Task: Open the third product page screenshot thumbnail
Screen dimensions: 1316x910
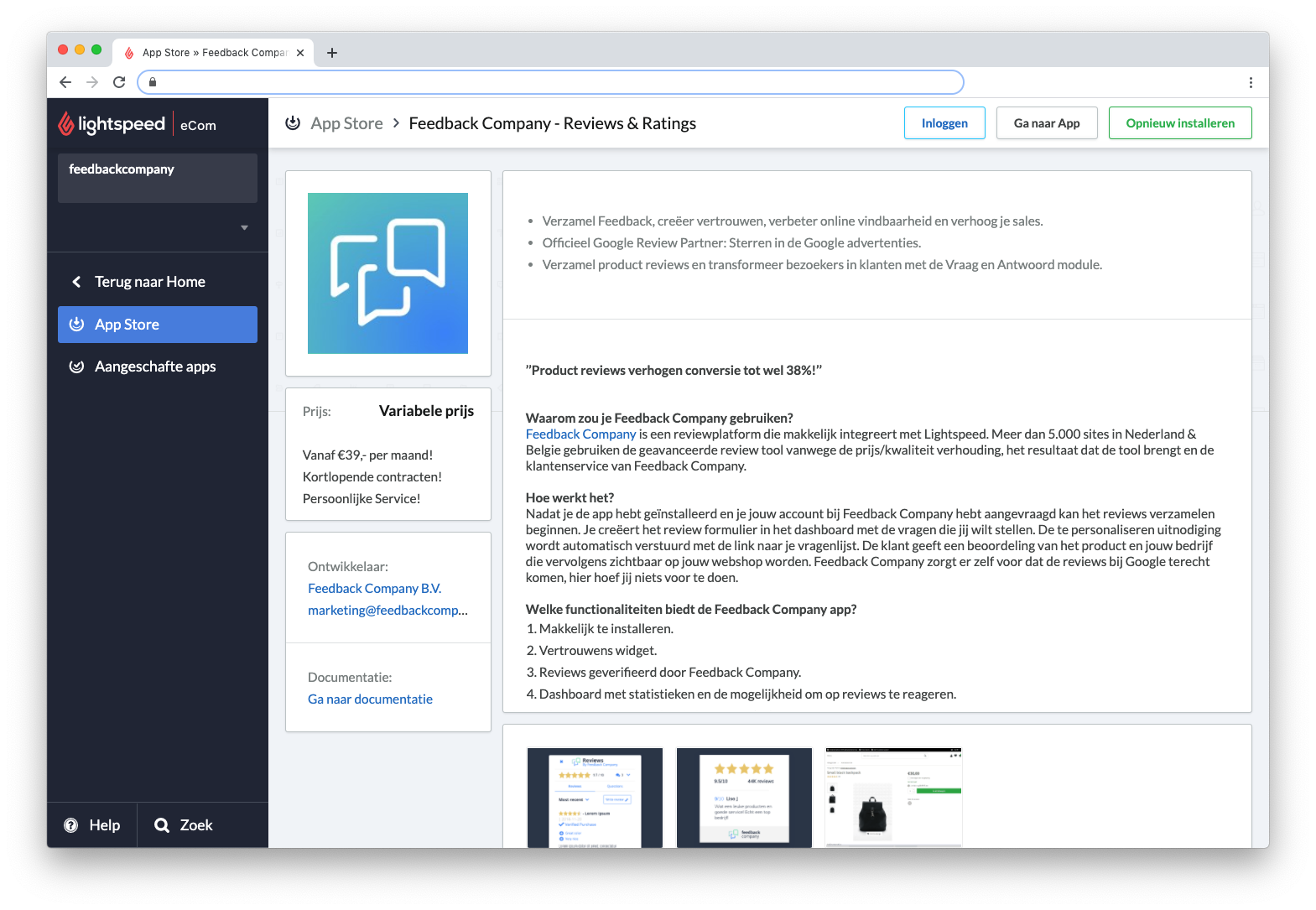Action: coord(893,798)
